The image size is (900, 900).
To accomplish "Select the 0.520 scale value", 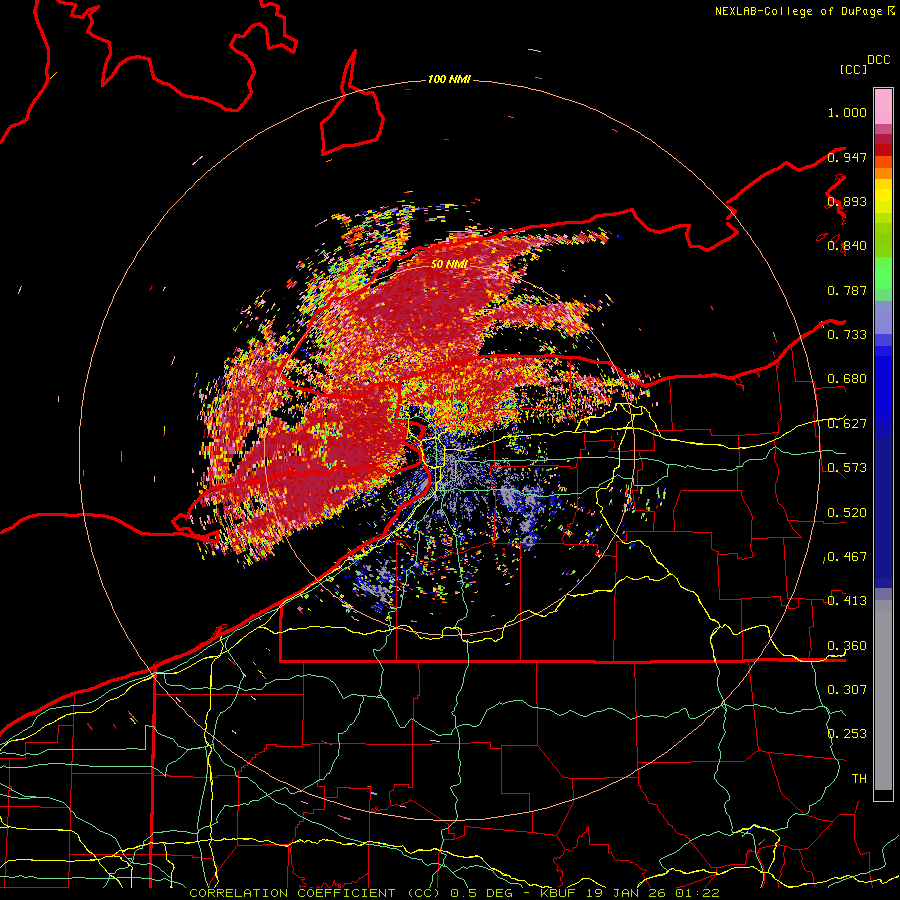I will 847,513.
